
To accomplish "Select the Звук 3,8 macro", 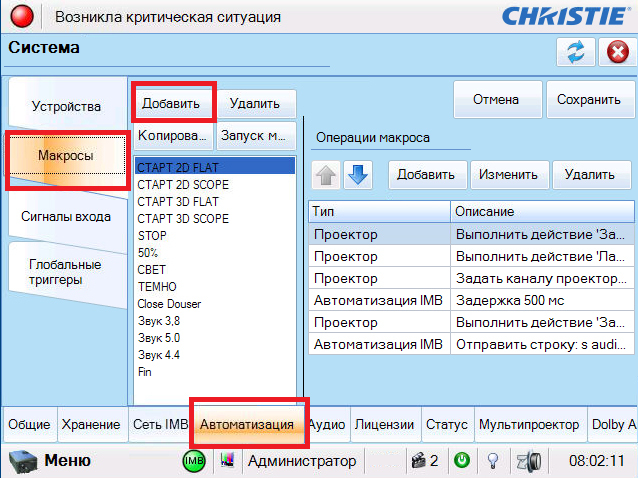I will pyautogui.click(x=214, y=321).
